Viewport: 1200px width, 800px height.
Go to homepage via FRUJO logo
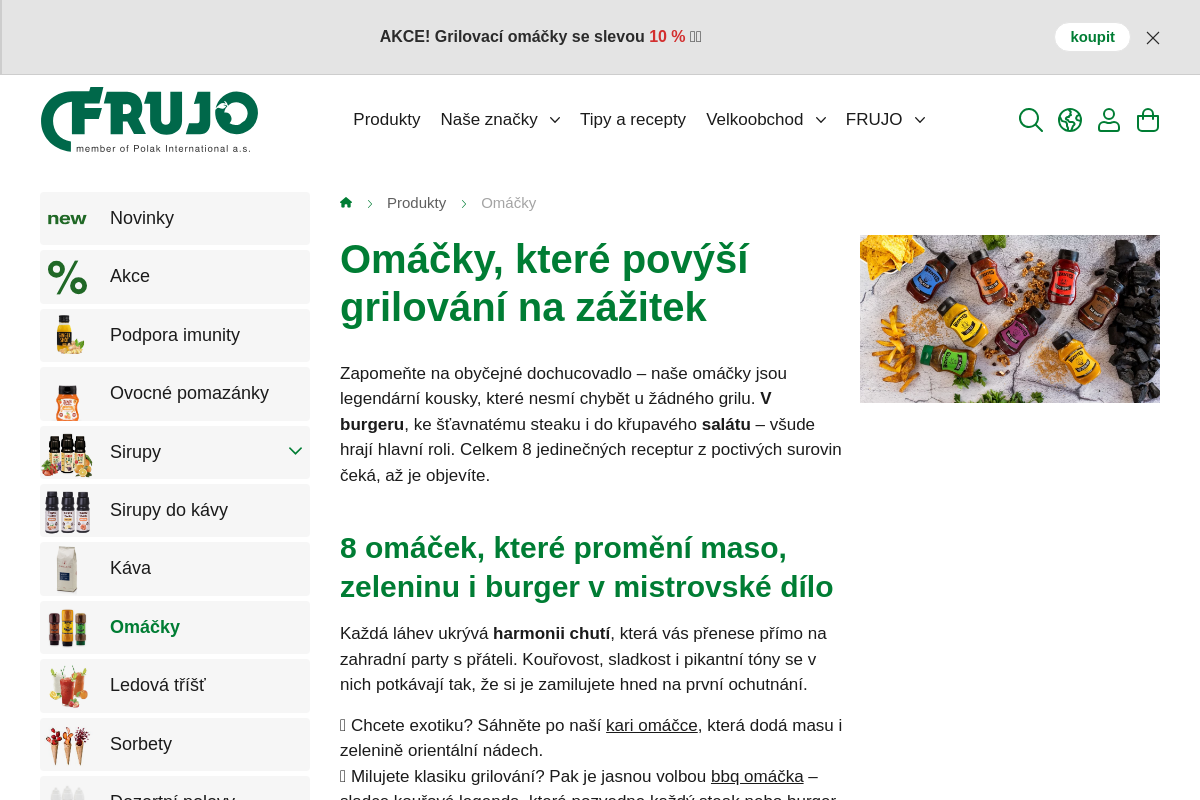[149, 120]
